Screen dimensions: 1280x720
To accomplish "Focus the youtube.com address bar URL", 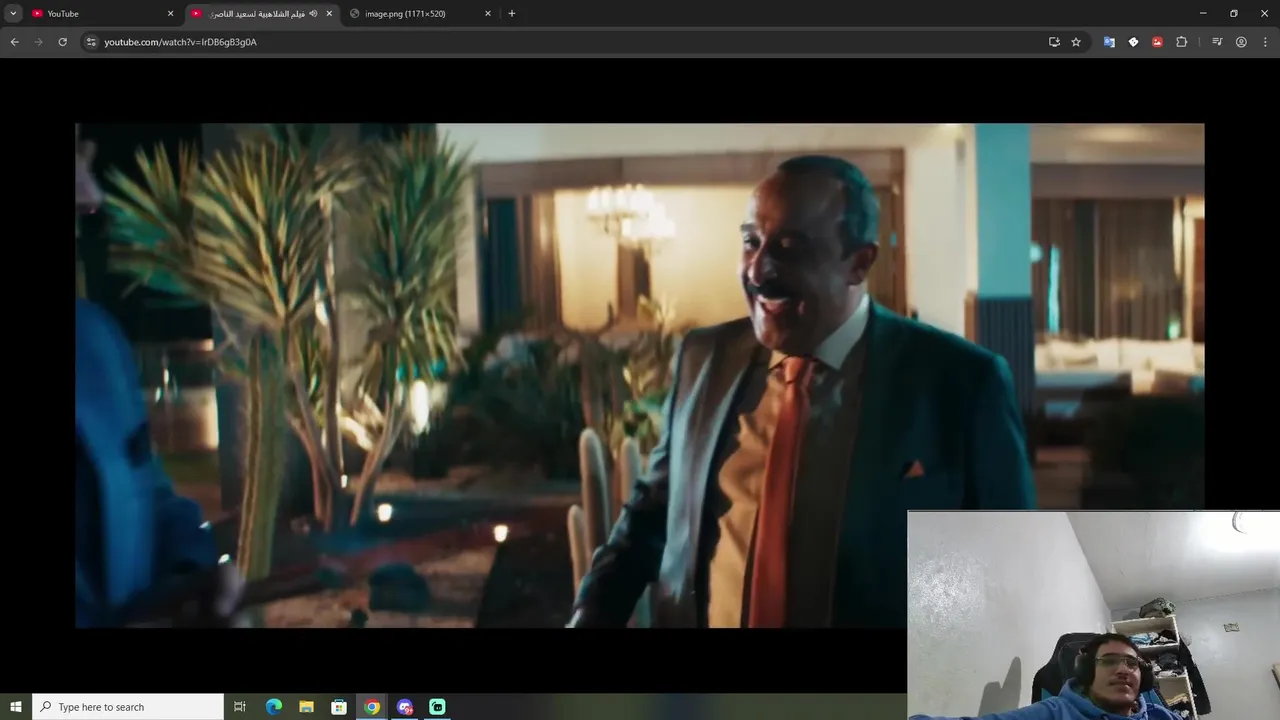I will 180,42.
